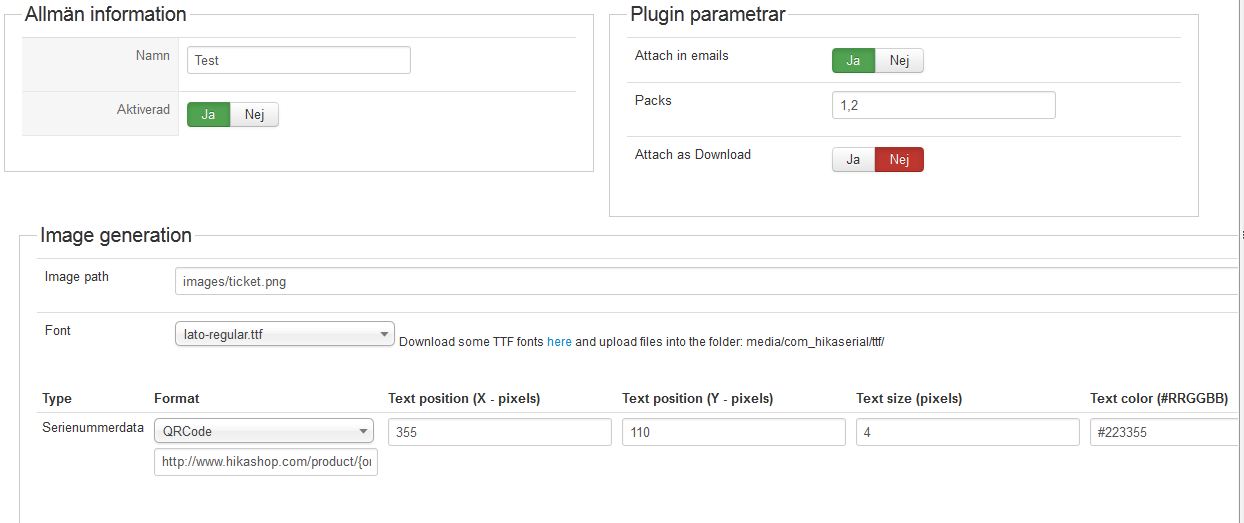The image size is (1244, 523).
Task: Set Aktiverad to Nej
Action: point(255,114)
